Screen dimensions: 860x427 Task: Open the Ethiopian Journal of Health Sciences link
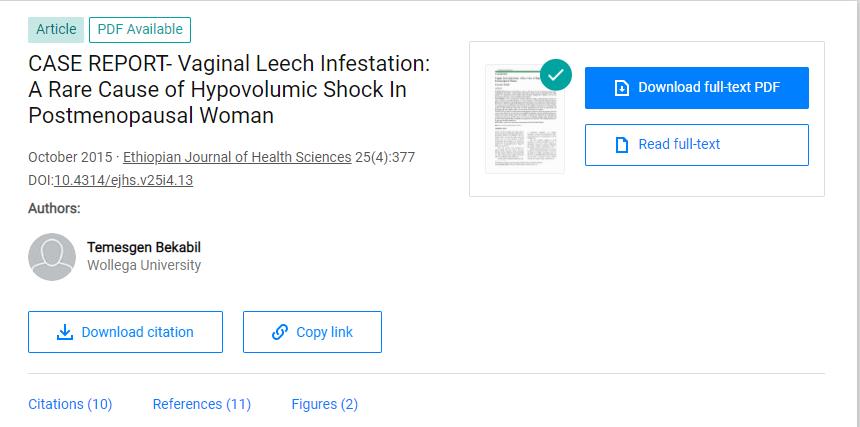point(237,157)
